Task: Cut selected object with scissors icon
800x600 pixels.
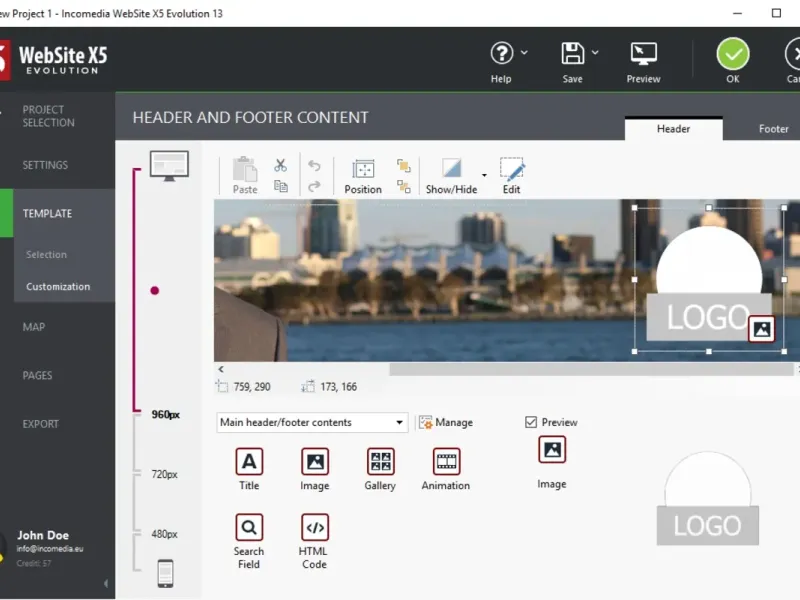Action: [280, 165]
